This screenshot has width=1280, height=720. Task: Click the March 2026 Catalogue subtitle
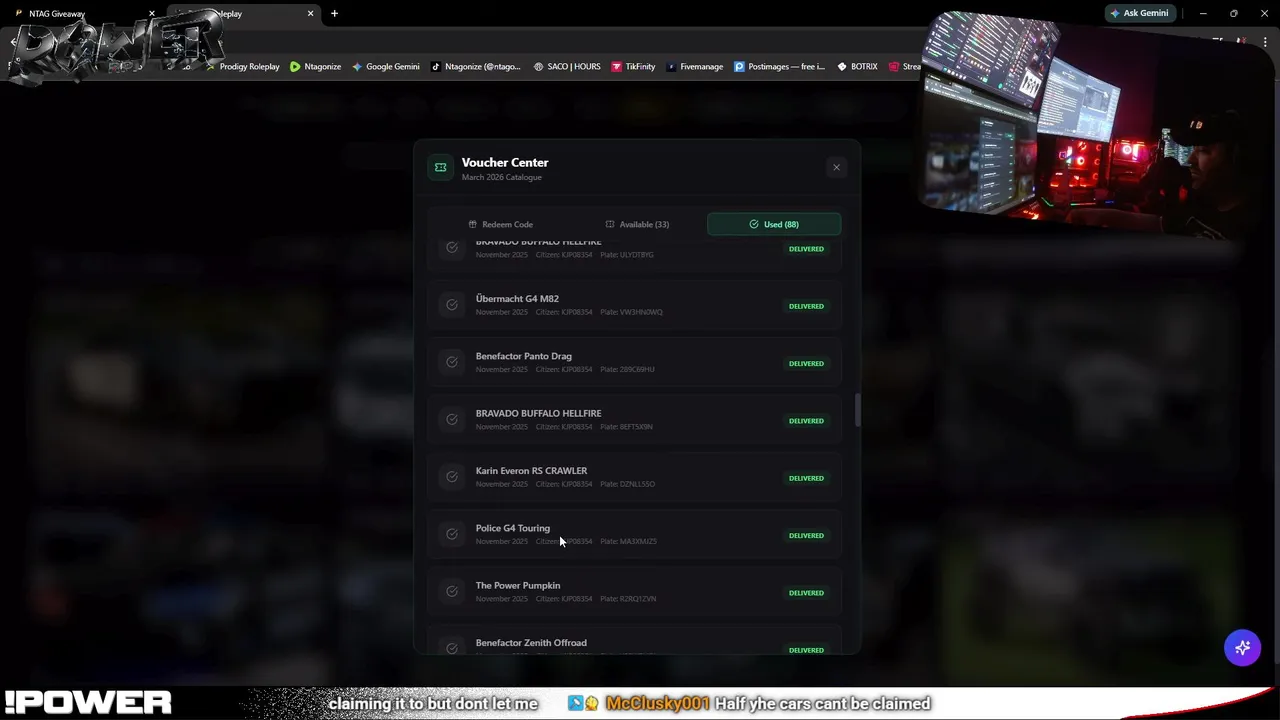[x=502, y=177]
